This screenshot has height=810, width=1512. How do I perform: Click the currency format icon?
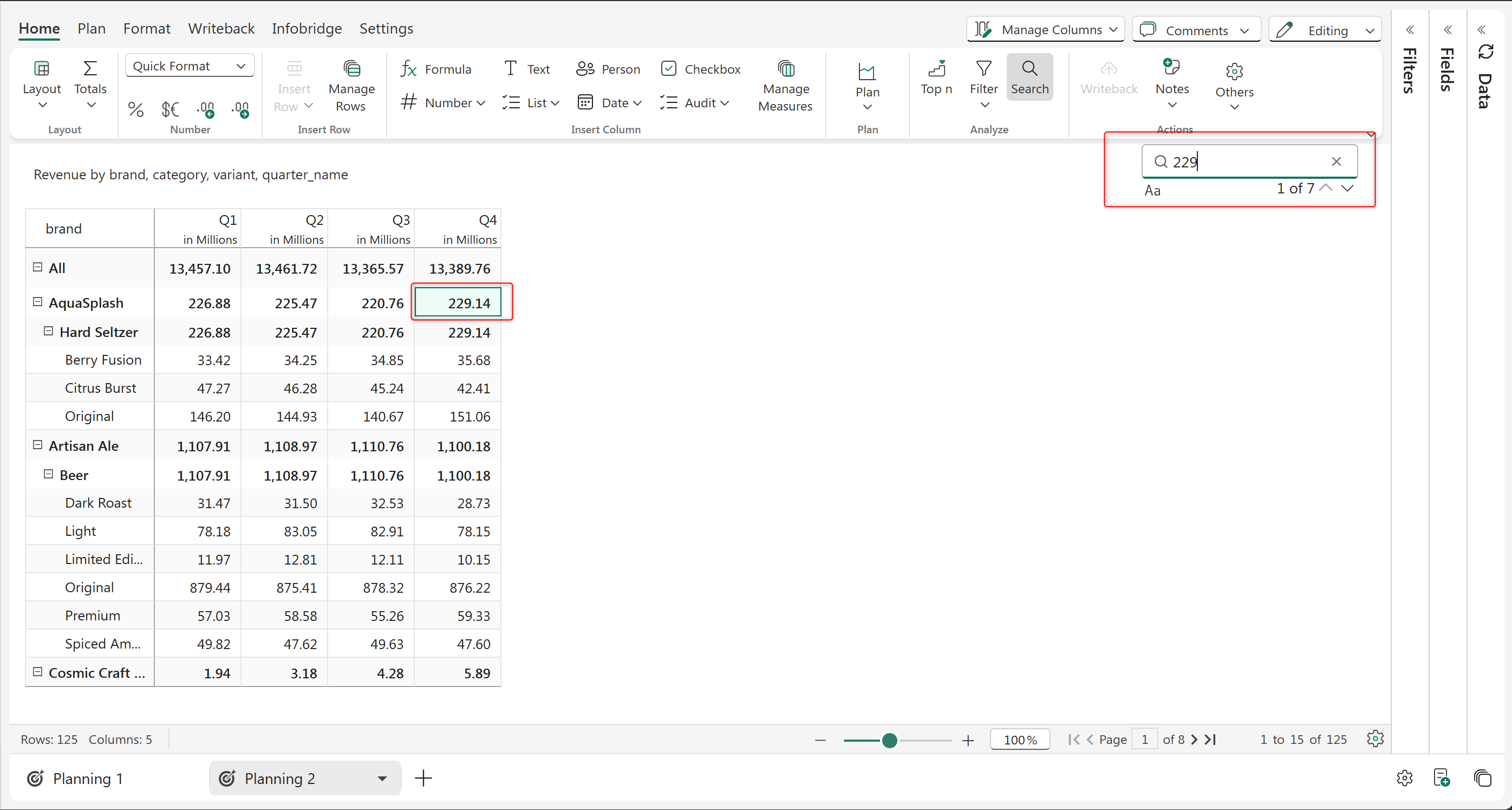point(170,109)
